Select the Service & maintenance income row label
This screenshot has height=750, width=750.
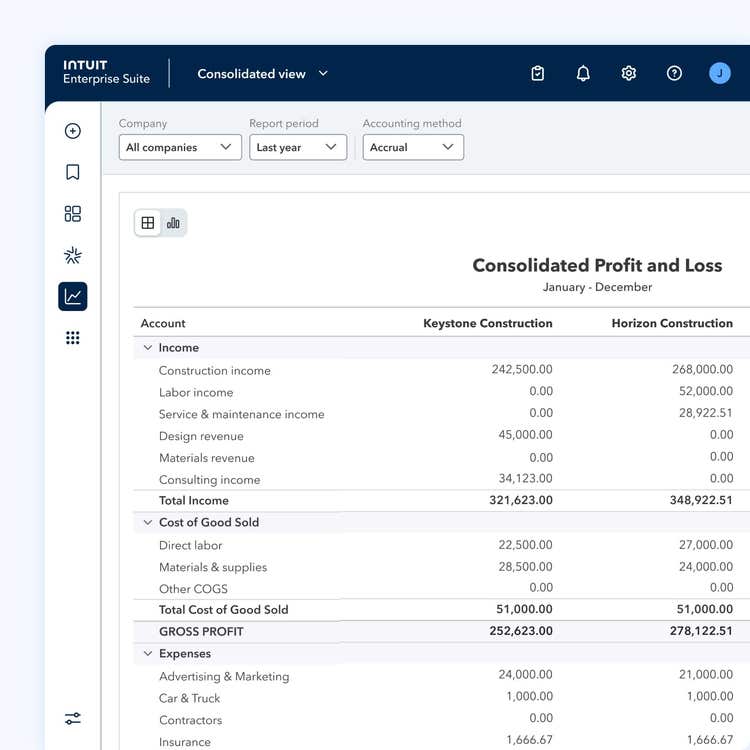click(x=242, y=414)
